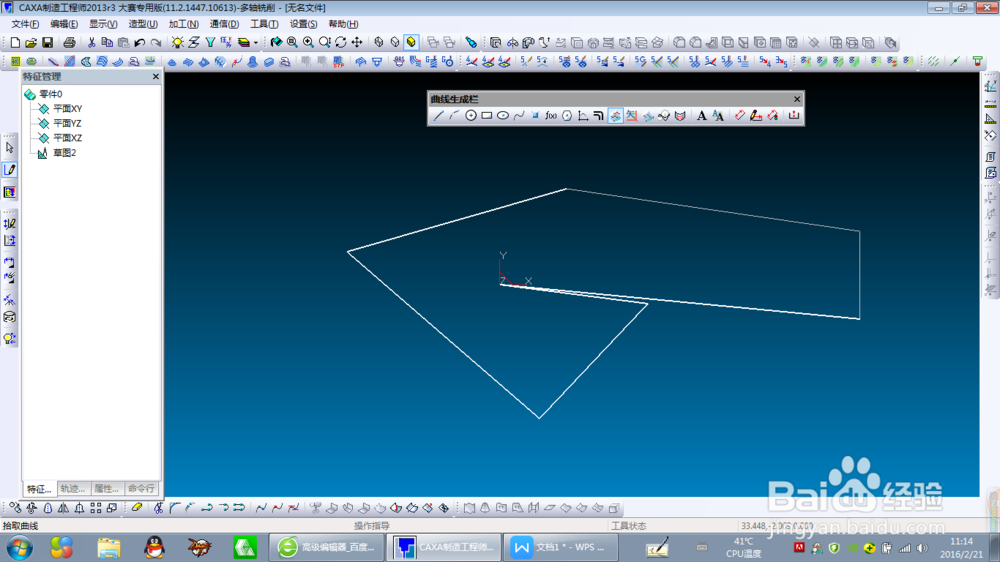Image resolution: width=1000 pixels, height=562 pixels.
Task: Select 草图2 in the feature tree
Action: [x=64, y=153]
